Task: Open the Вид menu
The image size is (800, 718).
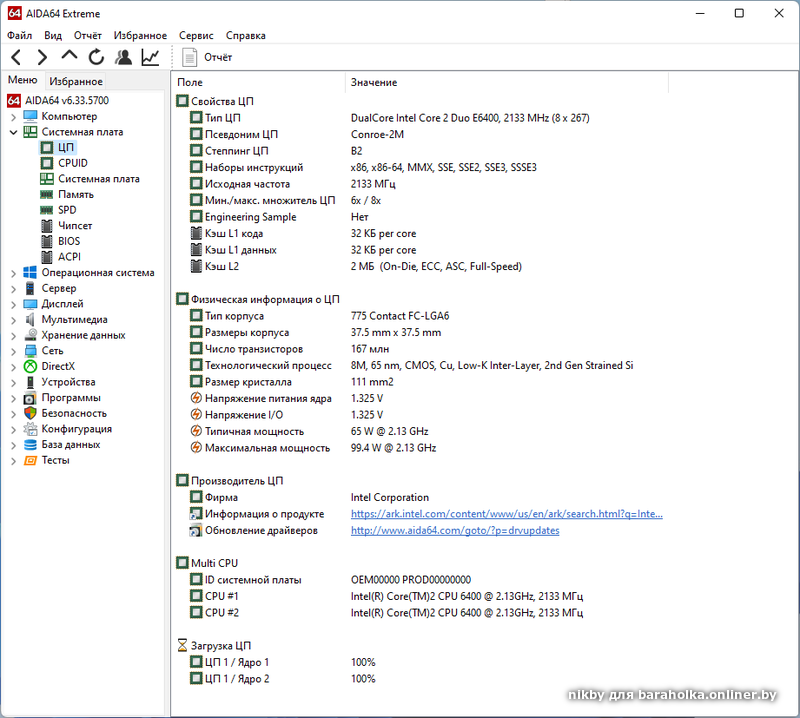Action: coord(53,35)
